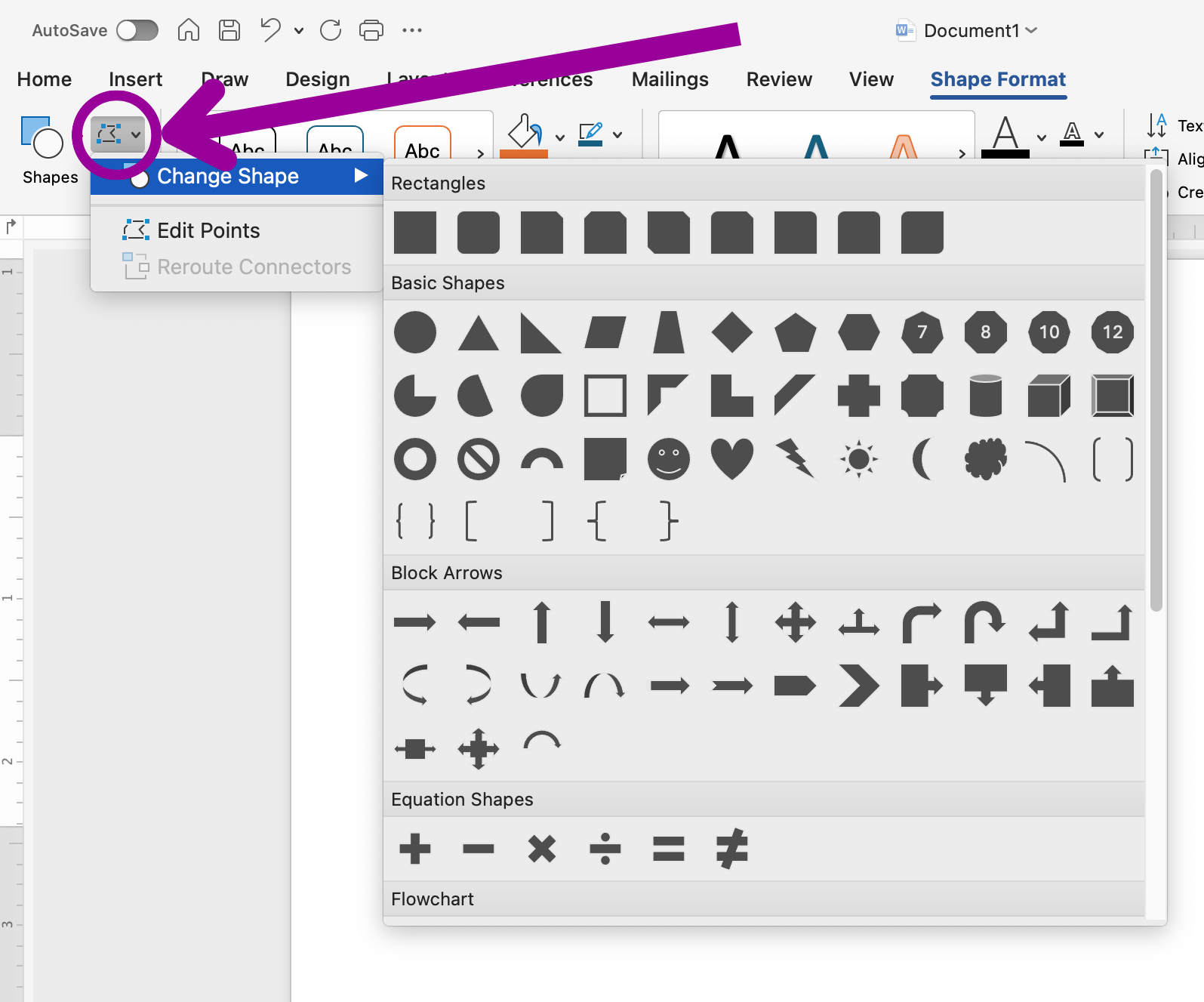Open the Undo history dropdown arrow
This screenshot has height=1002, width=1204.
[x=299, y=31]
